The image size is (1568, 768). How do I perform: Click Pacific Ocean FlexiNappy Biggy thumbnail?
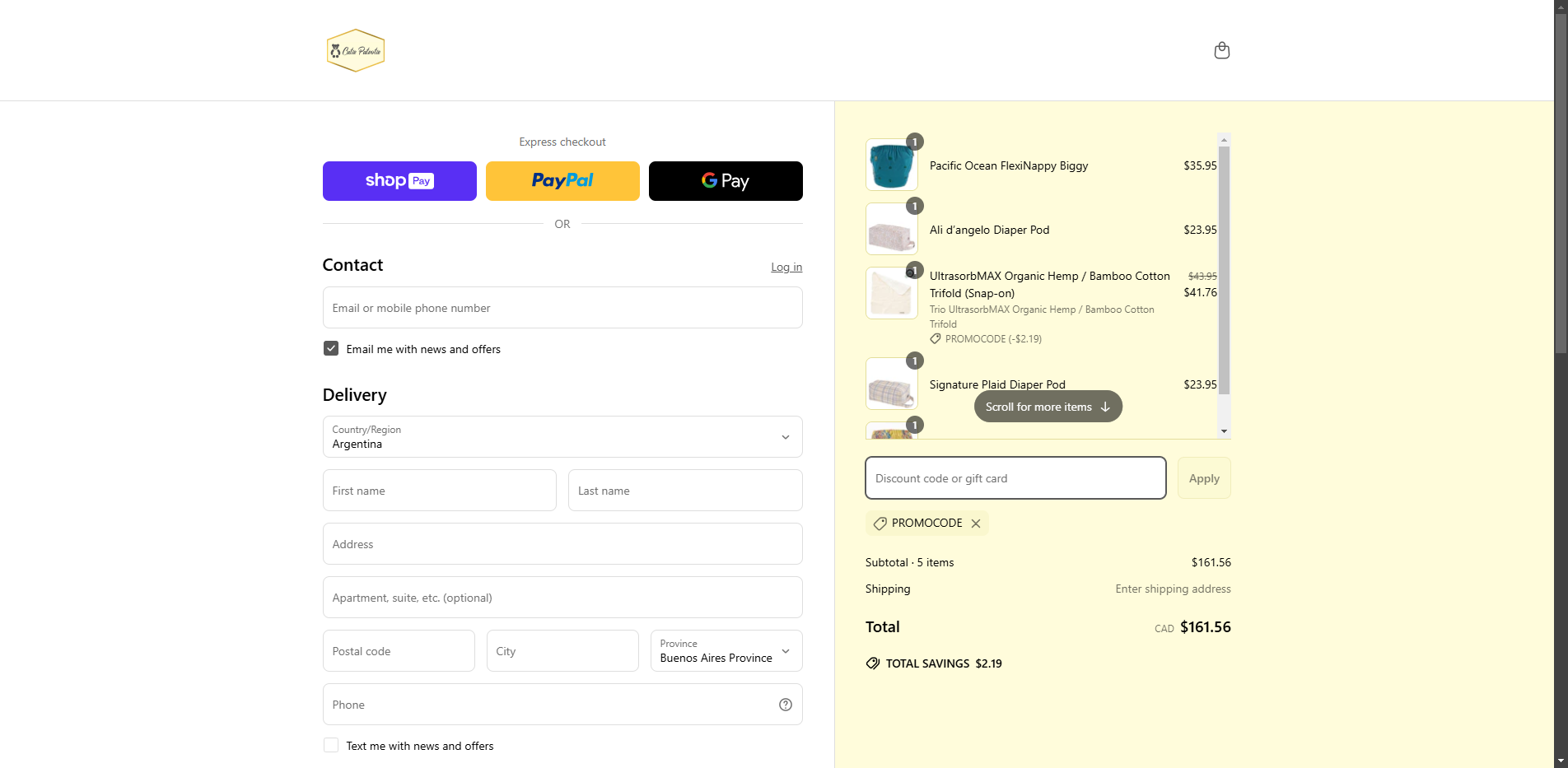click(x=892, y=165)
